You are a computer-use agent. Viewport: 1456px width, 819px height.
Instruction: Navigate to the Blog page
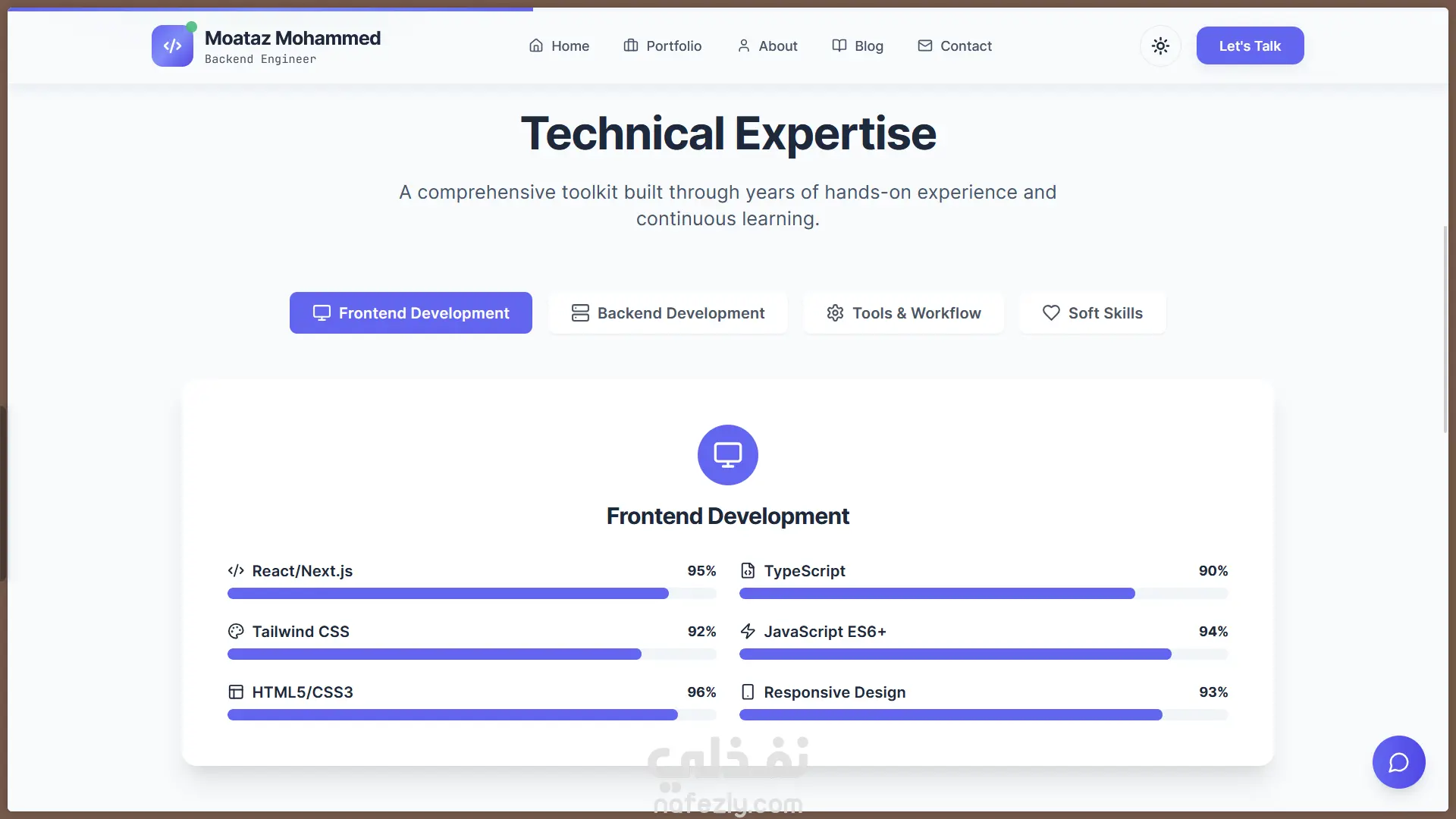857,46
